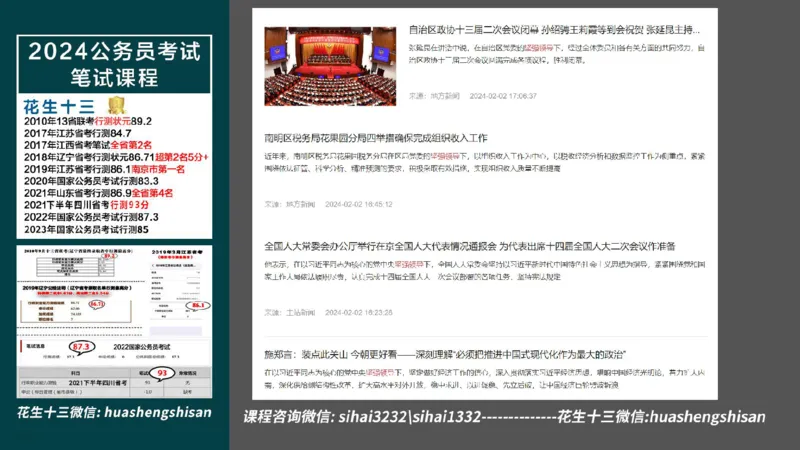
Task: Click bottom caption 课程咨询微信: sihai3232\sihai1332
Action: coord(362,417)
